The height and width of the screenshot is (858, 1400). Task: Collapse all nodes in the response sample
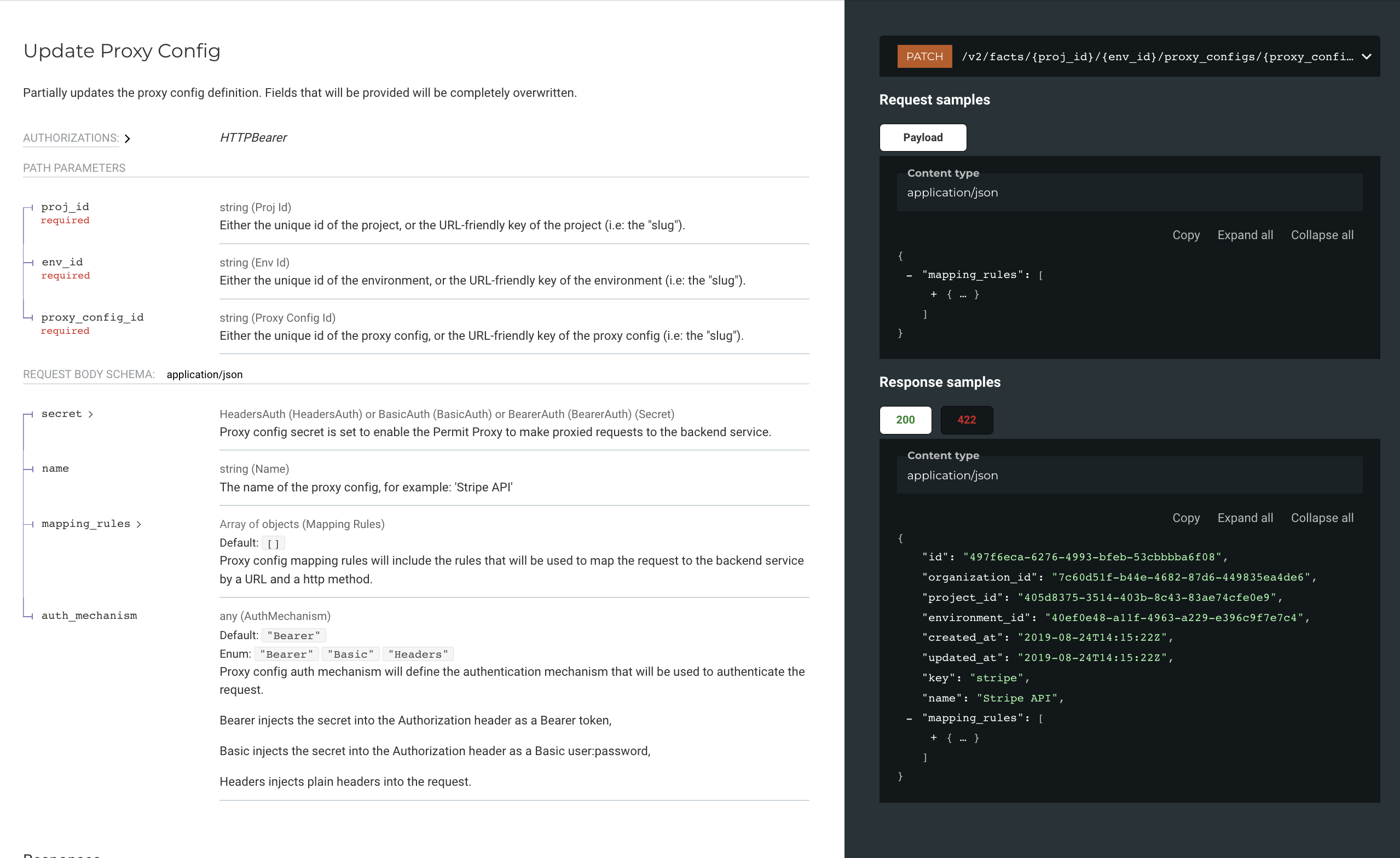click(x=1322, y=518)
